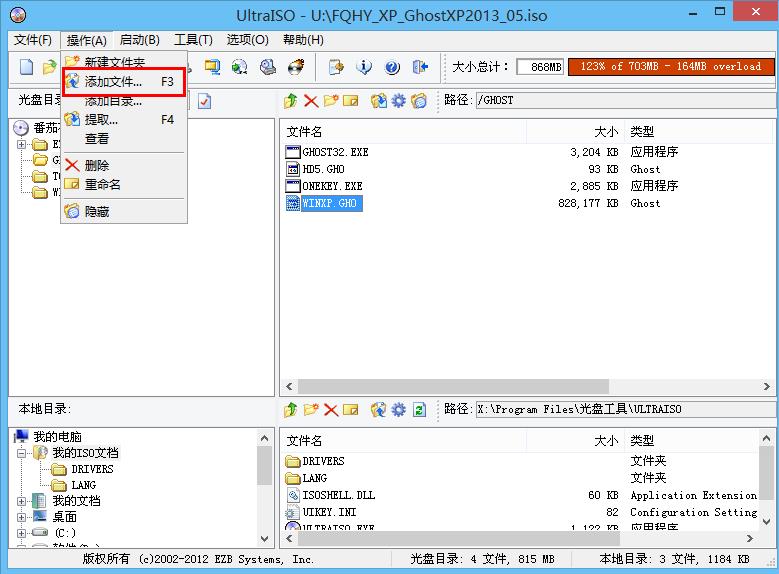The width and height of the screenshot is (779, 574).
Task: Click the red delete X icon in ISO pane toolbar
Action: (311, 101)
